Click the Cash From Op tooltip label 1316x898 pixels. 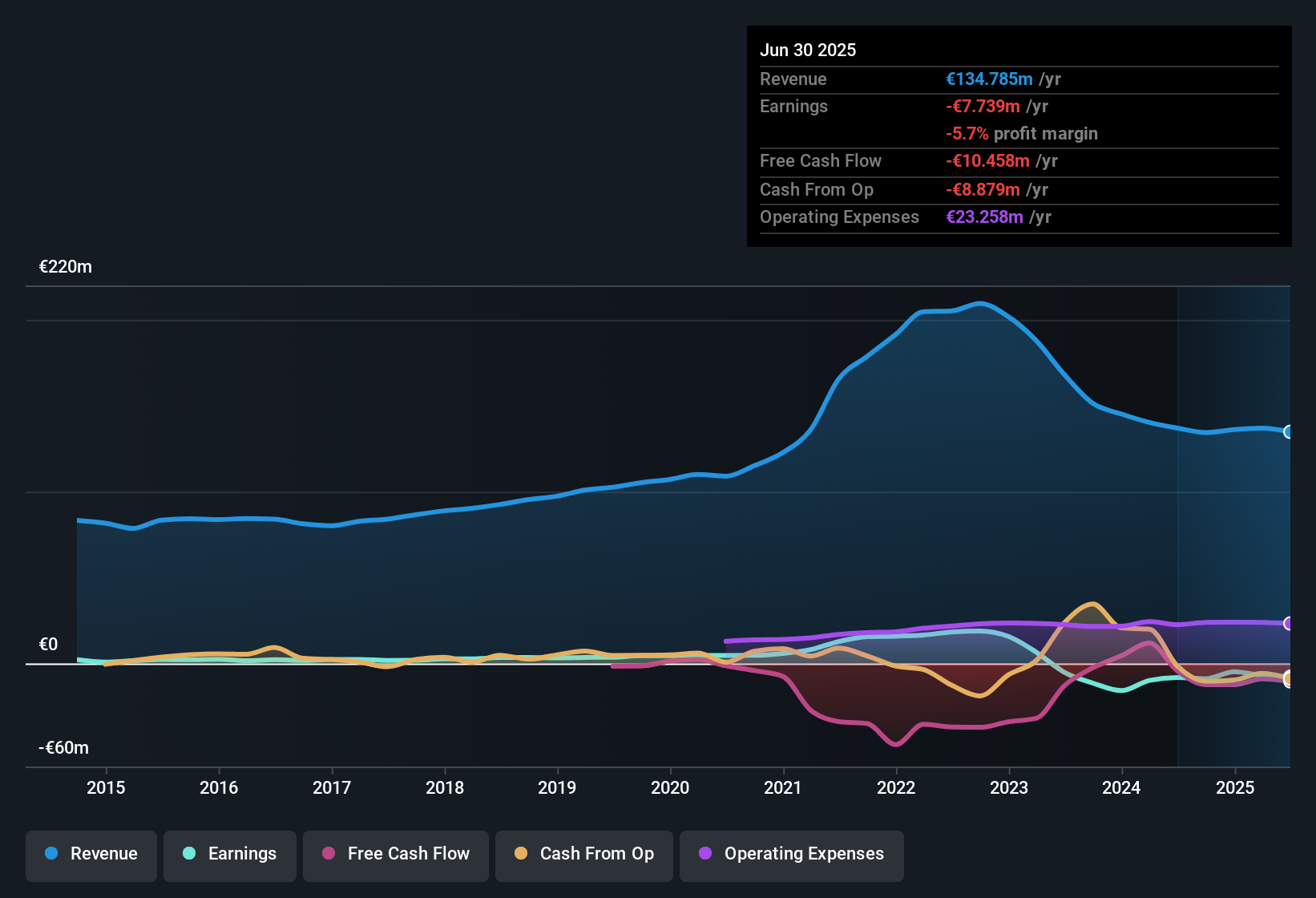(816, 189)
